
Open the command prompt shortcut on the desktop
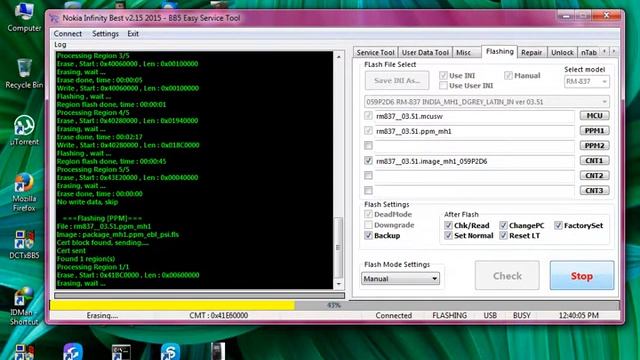(x=121, y=352)
